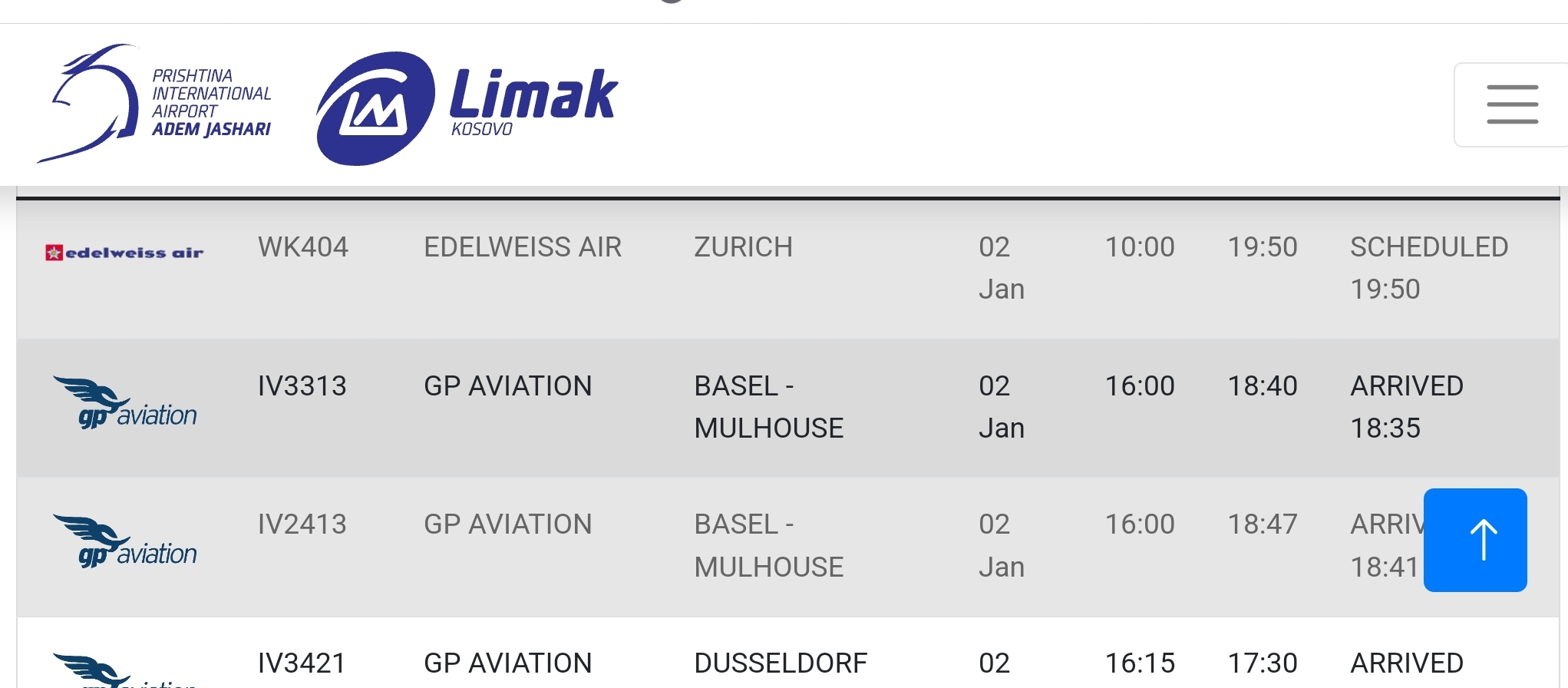
Task: Click GP Aviation logo for flight IV2413
Action: tap(125, 541)
